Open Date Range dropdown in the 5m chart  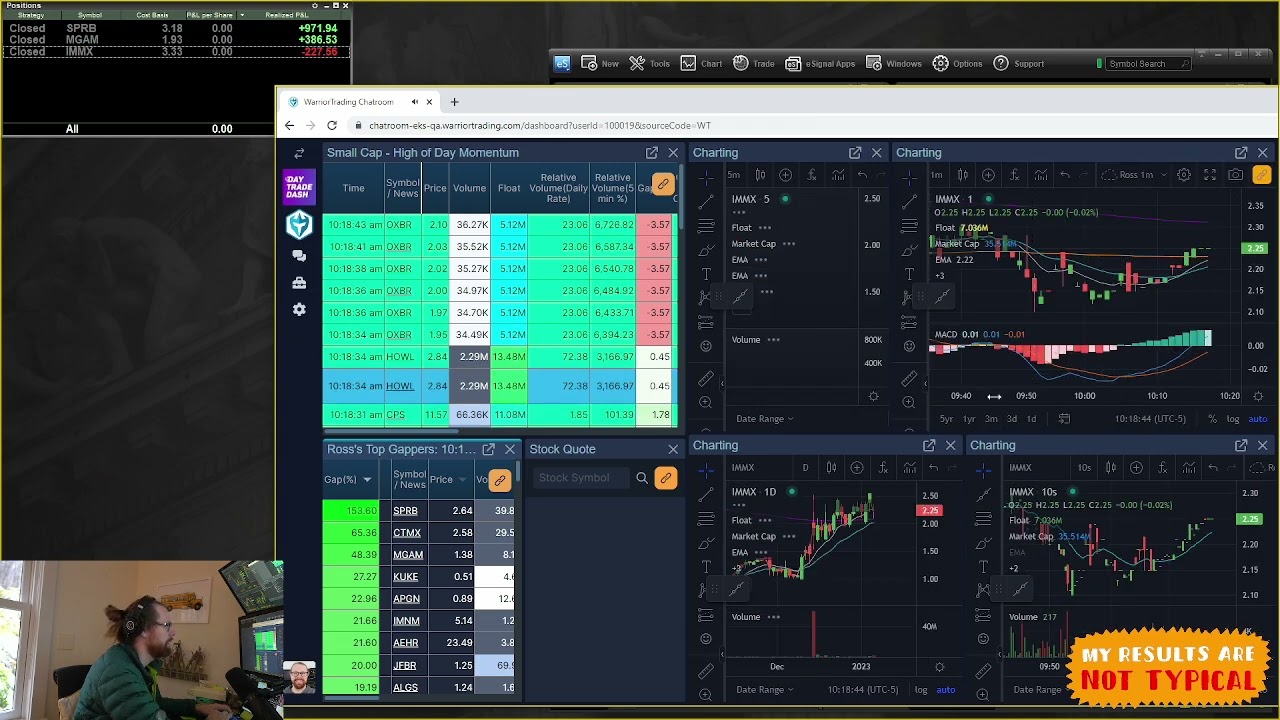[765, 419]
